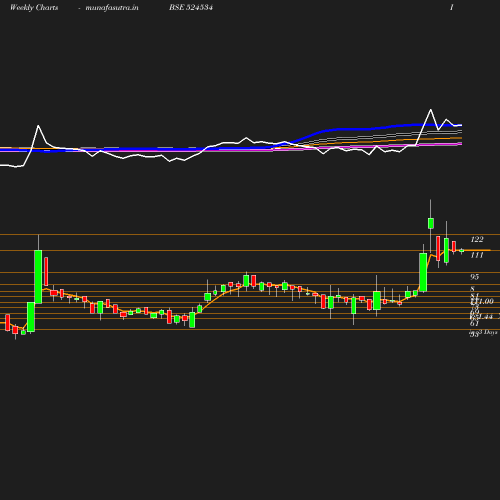Click the "Weekly Charts" title text
The height and width of the screenshot is (500, 500).
click(34, 7)
